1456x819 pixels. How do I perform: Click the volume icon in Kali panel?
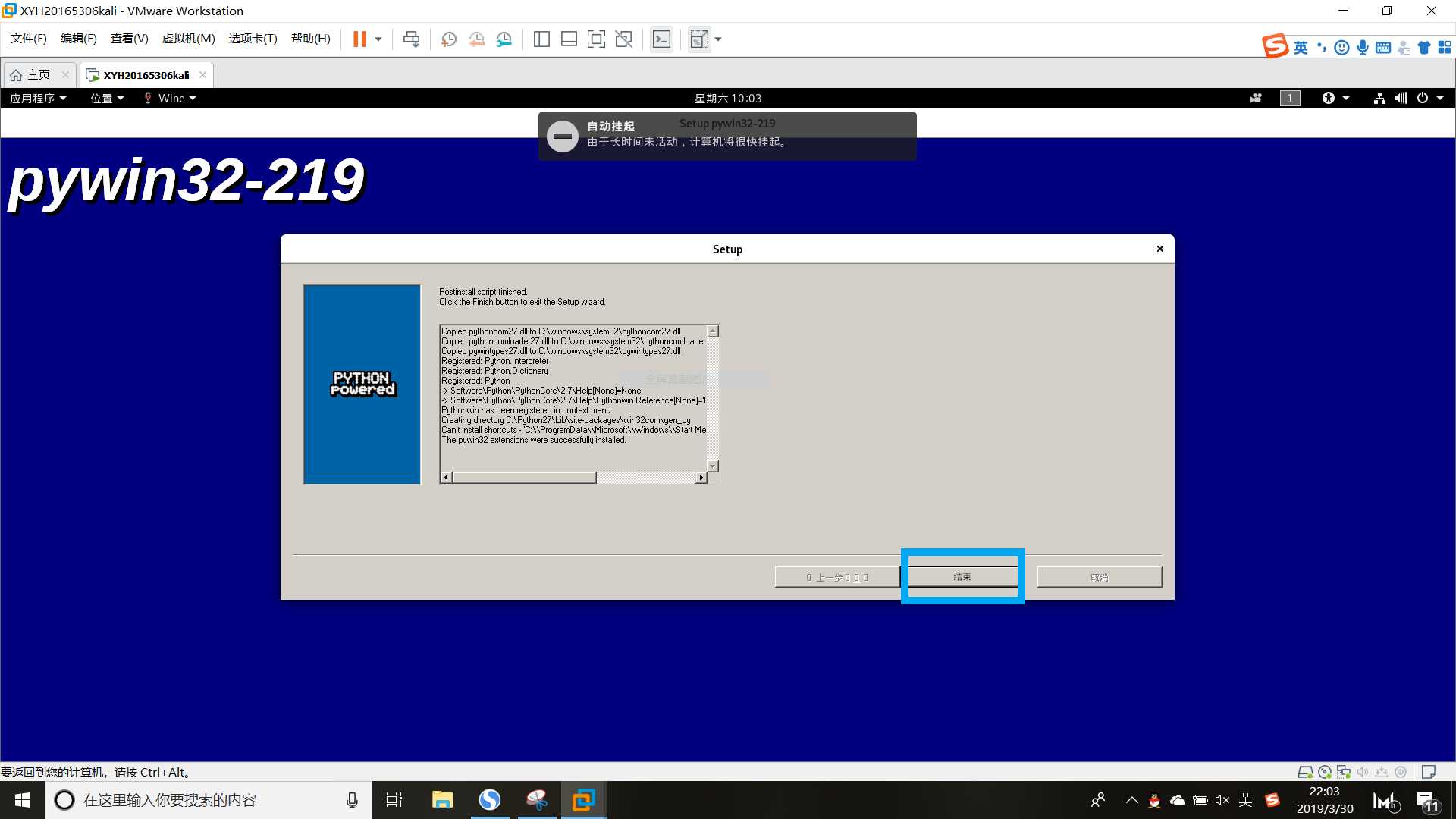[x=1401, y=98]
